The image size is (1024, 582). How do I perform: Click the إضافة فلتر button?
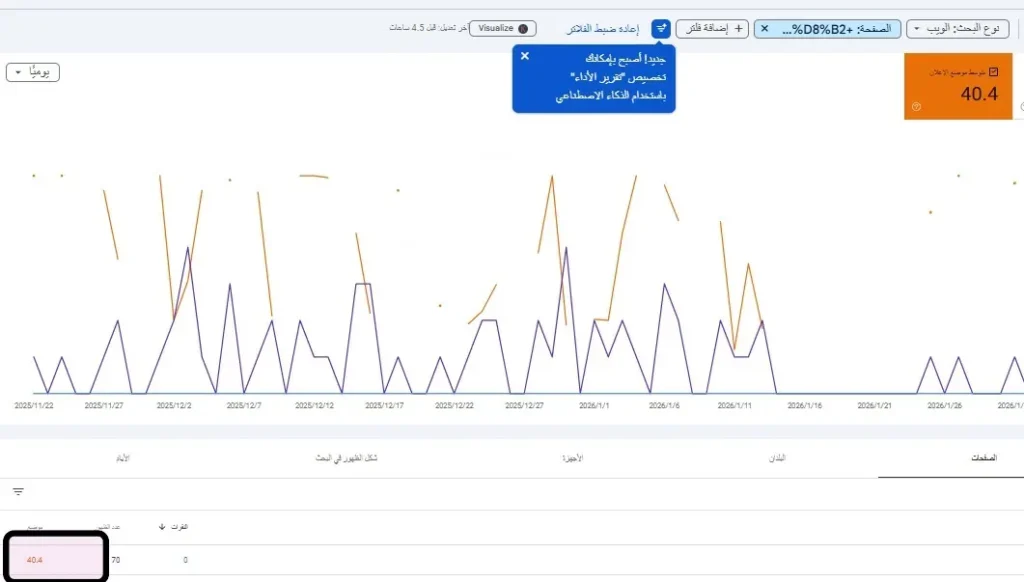coord(711,28)
